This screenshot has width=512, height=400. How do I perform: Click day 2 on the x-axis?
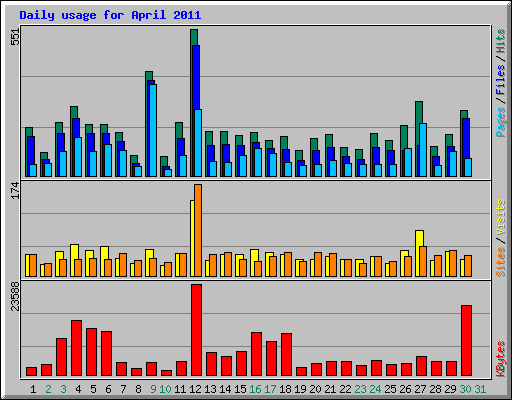pyautogui.click(x=48, y=389)
